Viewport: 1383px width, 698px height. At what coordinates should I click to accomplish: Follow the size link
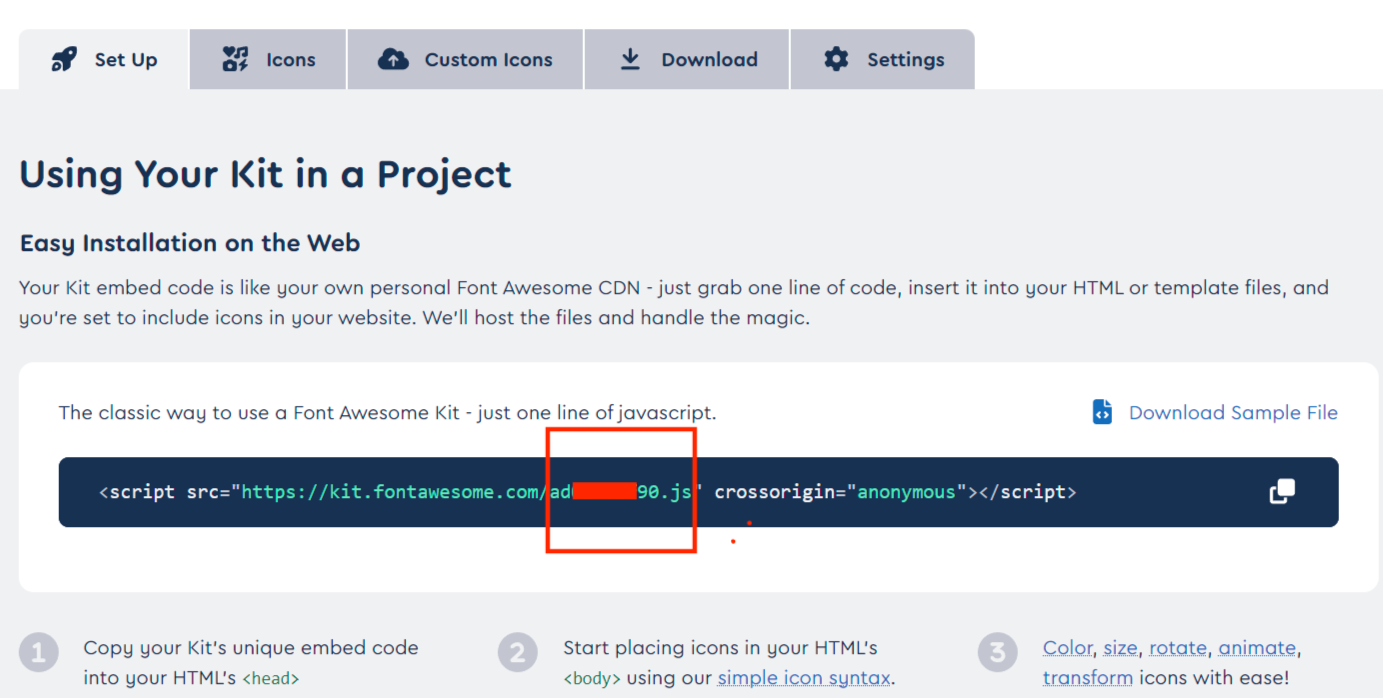click(x=1120, y=648)
